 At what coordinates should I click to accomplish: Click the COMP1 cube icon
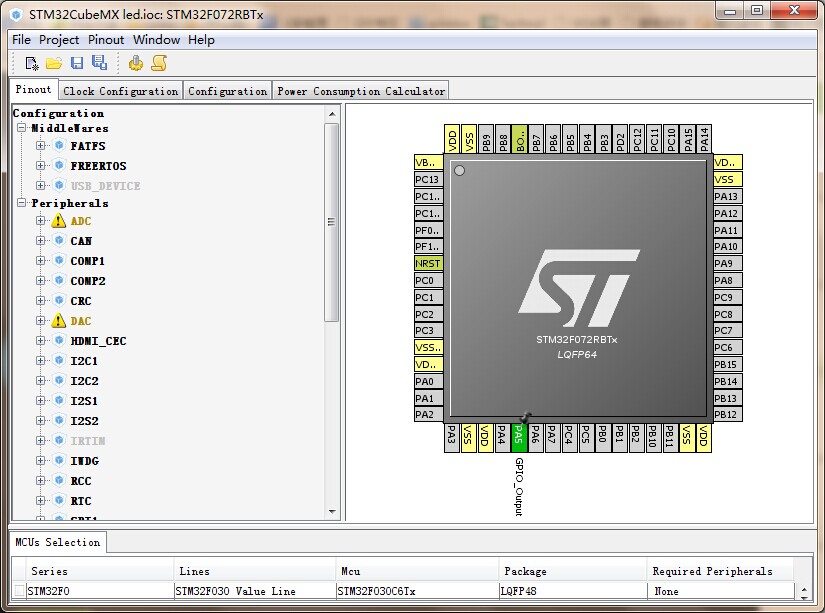[59, 260]
